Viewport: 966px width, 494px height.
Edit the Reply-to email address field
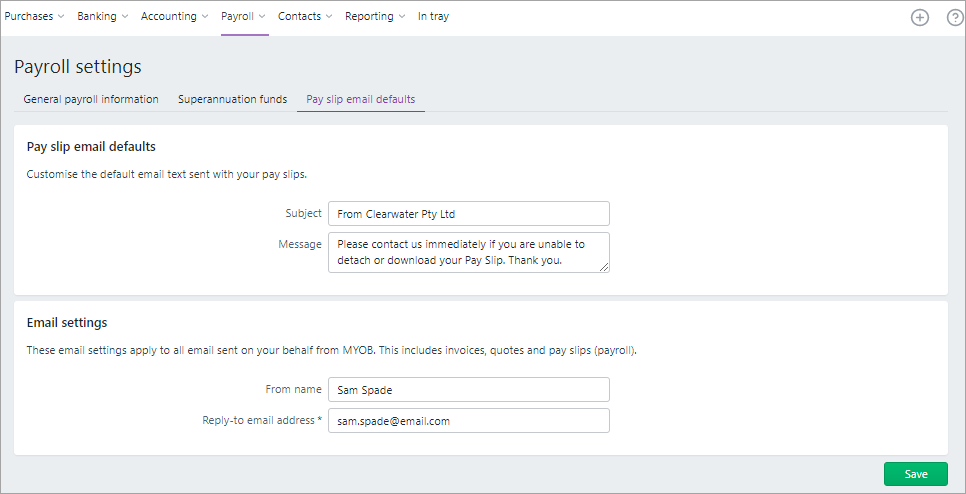(468, 421)
